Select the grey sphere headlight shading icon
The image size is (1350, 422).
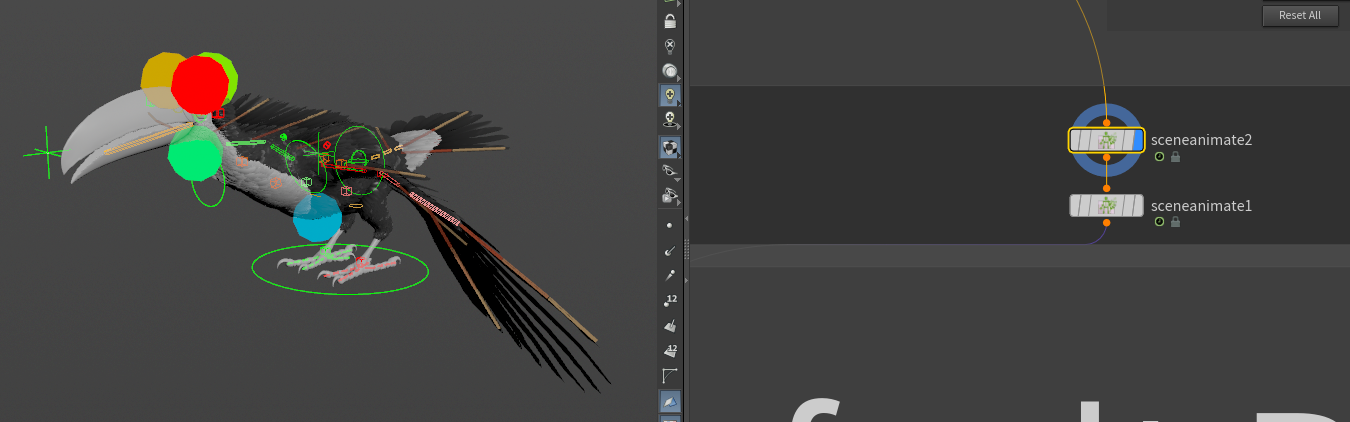pyautogui.click(x=670, y=71)
